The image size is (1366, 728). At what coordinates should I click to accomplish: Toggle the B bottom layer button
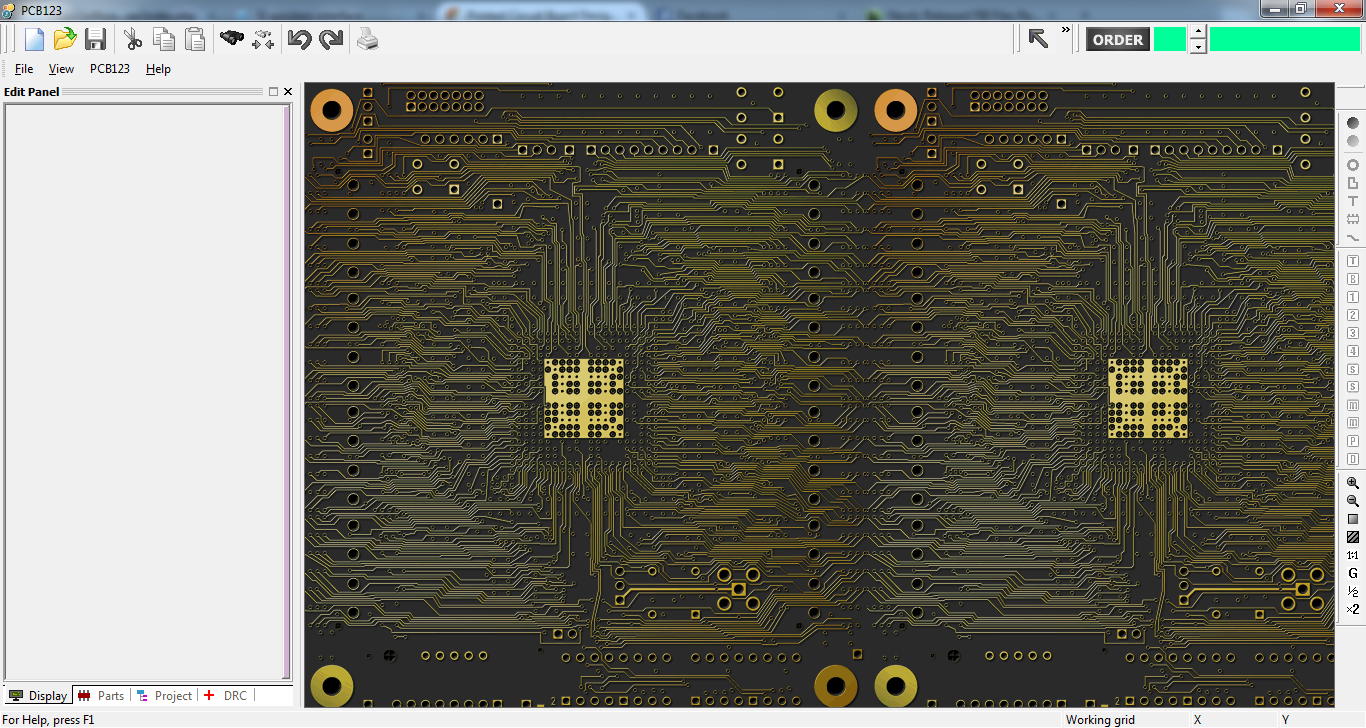point(1352,279)
